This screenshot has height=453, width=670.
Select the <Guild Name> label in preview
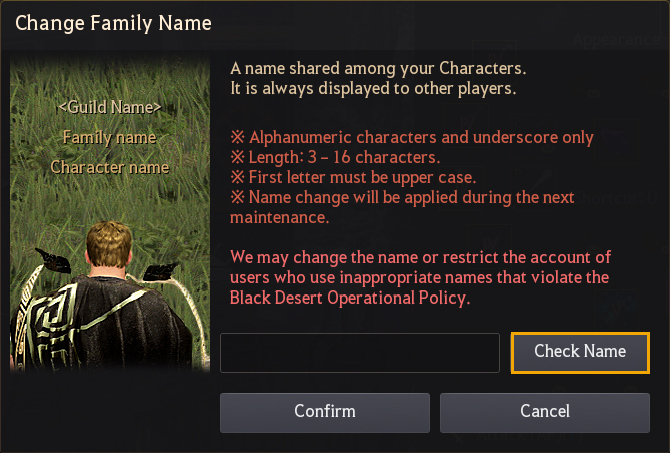click(x=110, y=107)
